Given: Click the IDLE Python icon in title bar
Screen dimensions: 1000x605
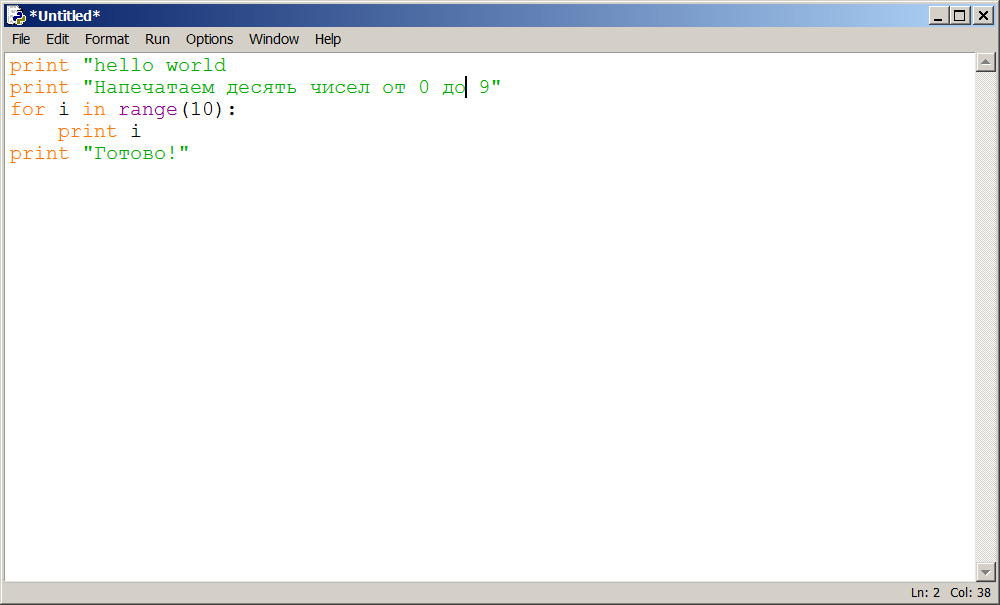Looking at the screenshot, I should coord(16,16).
